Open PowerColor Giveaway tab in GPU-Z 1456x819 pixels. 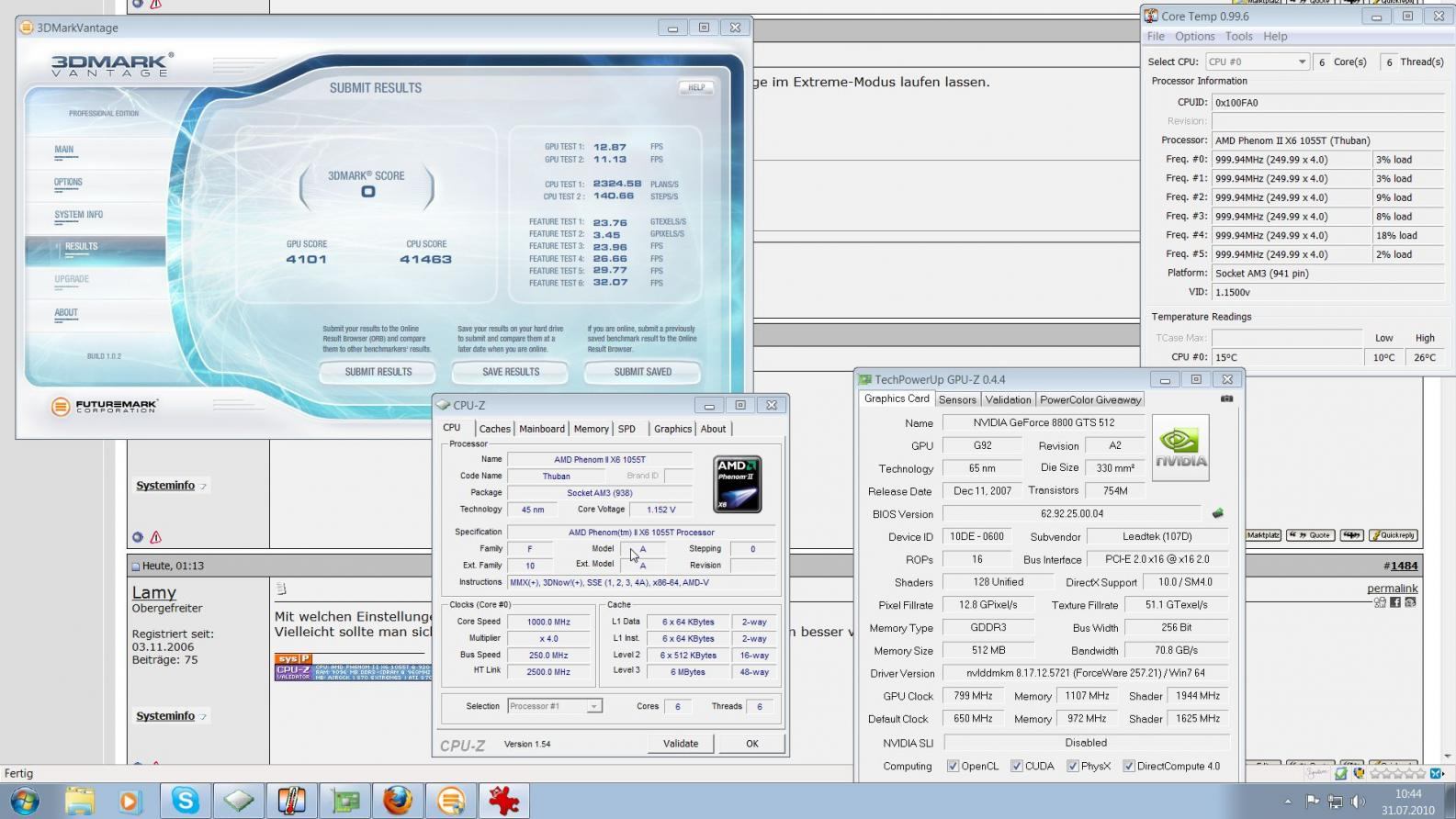point(1090,399)
